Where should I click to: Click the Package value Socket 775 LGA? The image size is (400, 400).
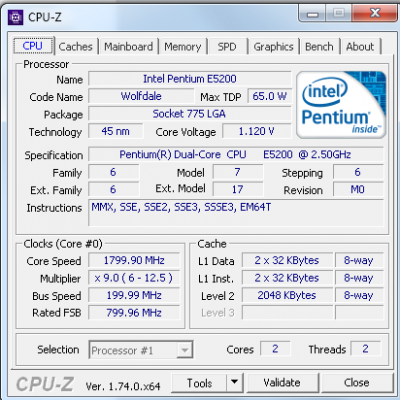pyautogui.click(x=189, y=114)
